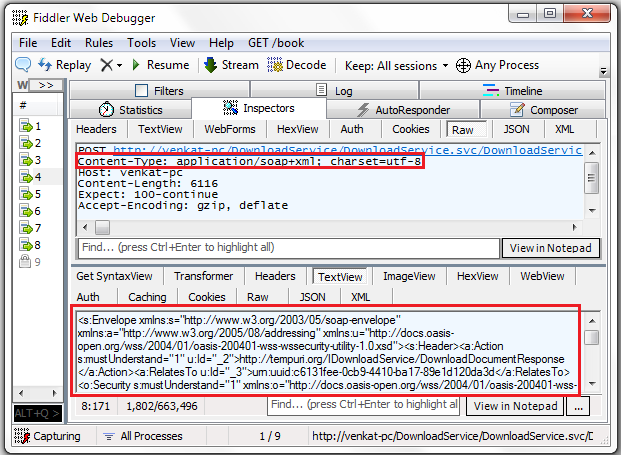621x455 pixels.
Task: Click the Replay toolbar button
Action: (65, 65)
